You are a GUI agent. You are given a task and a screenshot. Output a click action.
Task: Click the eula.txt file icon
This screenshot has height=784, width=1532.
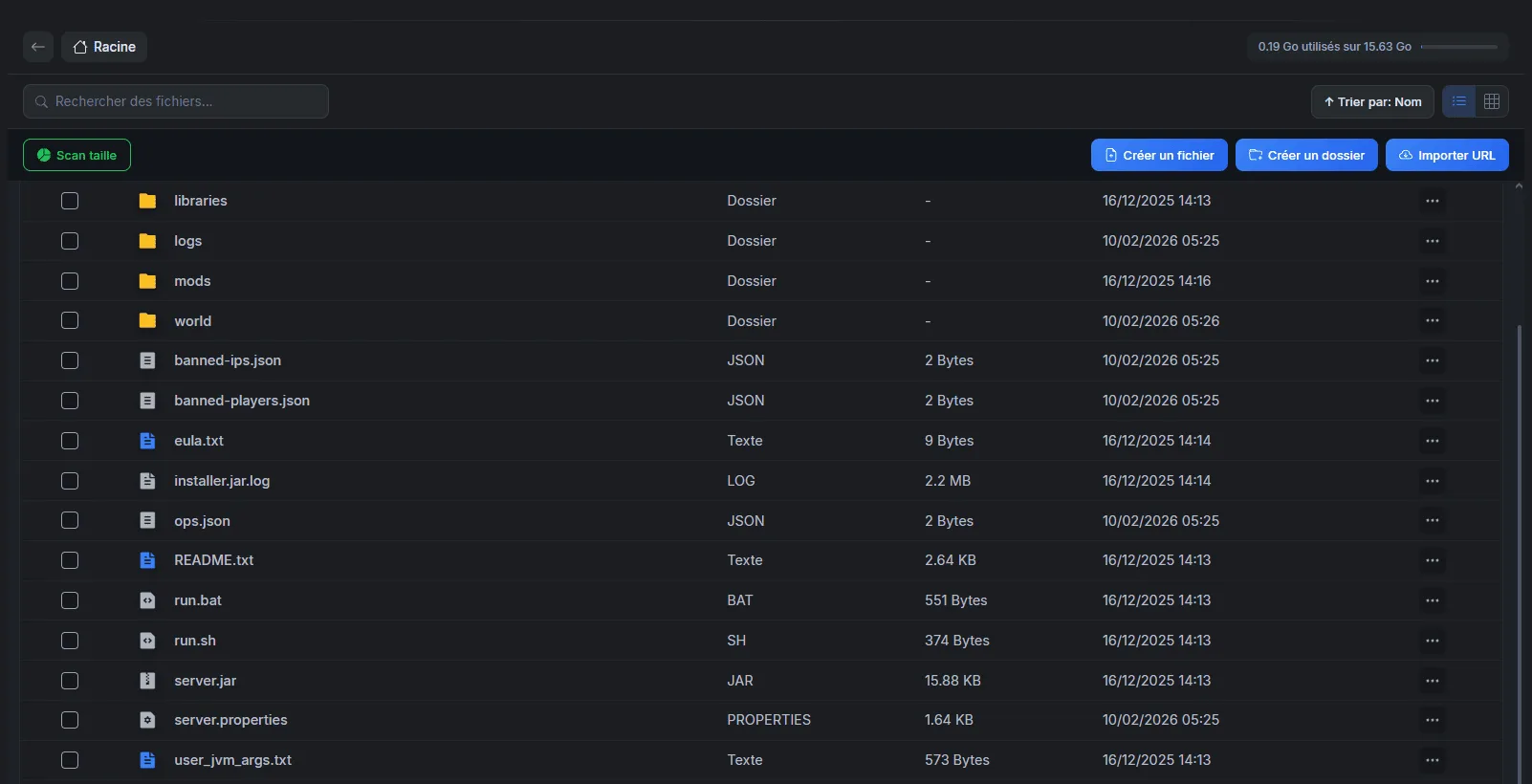pos(147,441)
